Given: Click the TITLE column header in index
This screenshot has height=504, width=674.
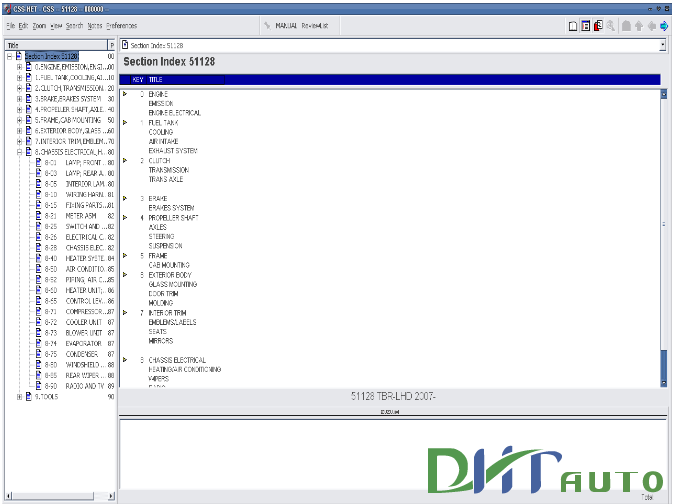Looking at the screenshot, I should pos(155,79).
